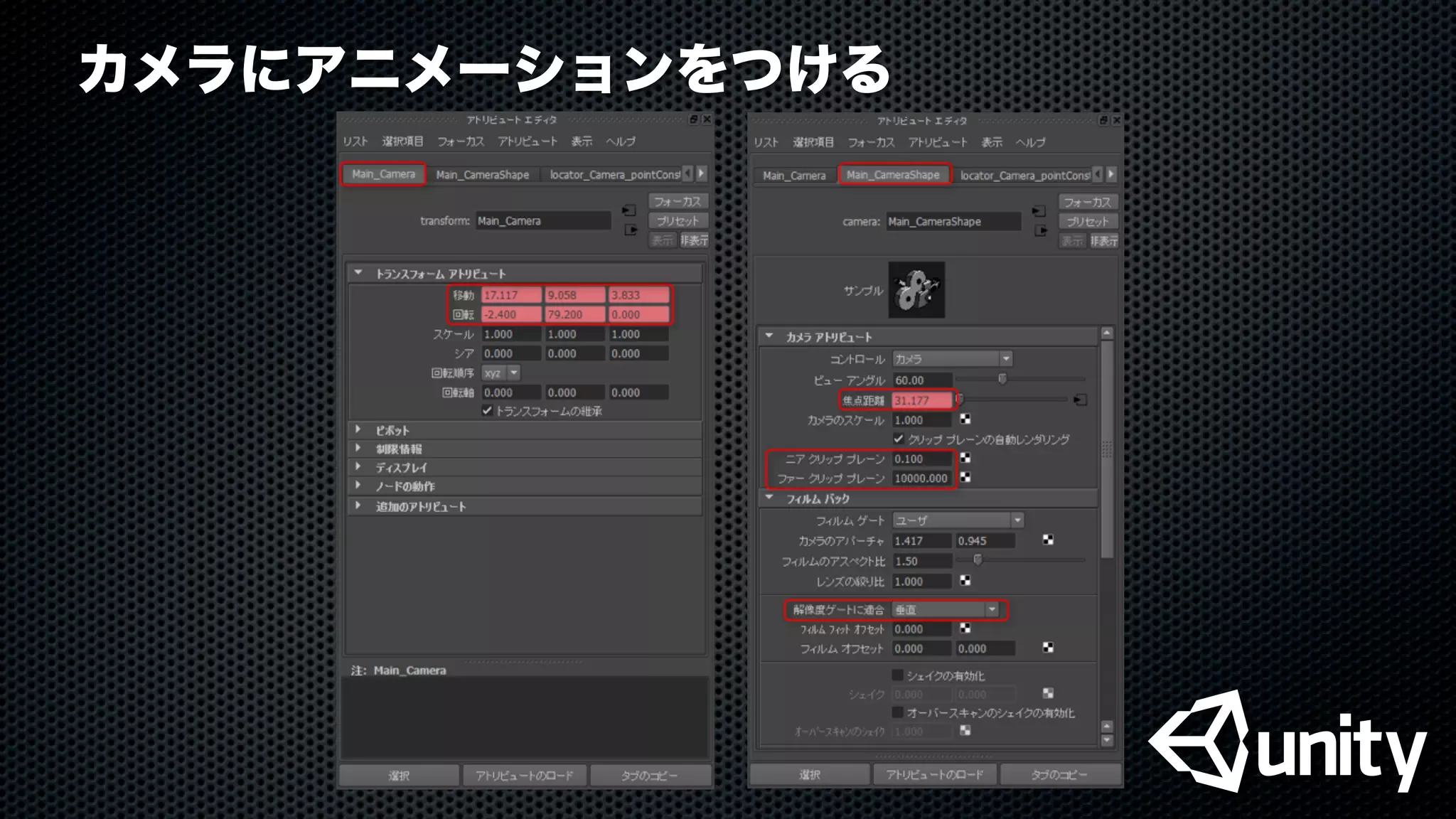Viewport: 1456px width, 819px height.
Task: Toggle クリップ プレーンの自動レンダリング checkbox
Action: [x=899, y=439]
